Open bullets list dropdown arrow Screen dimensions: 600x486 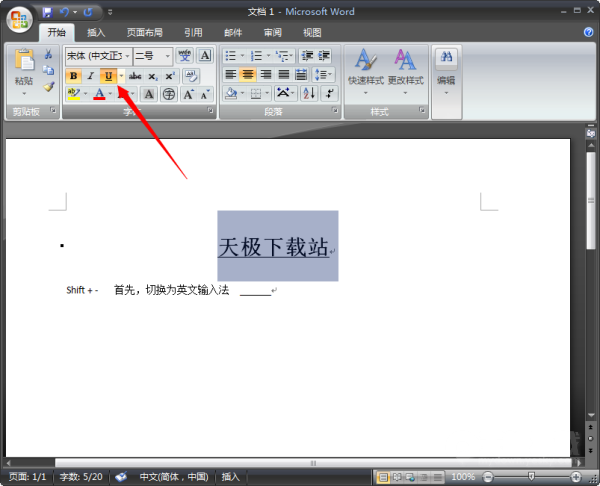(242, 56)
